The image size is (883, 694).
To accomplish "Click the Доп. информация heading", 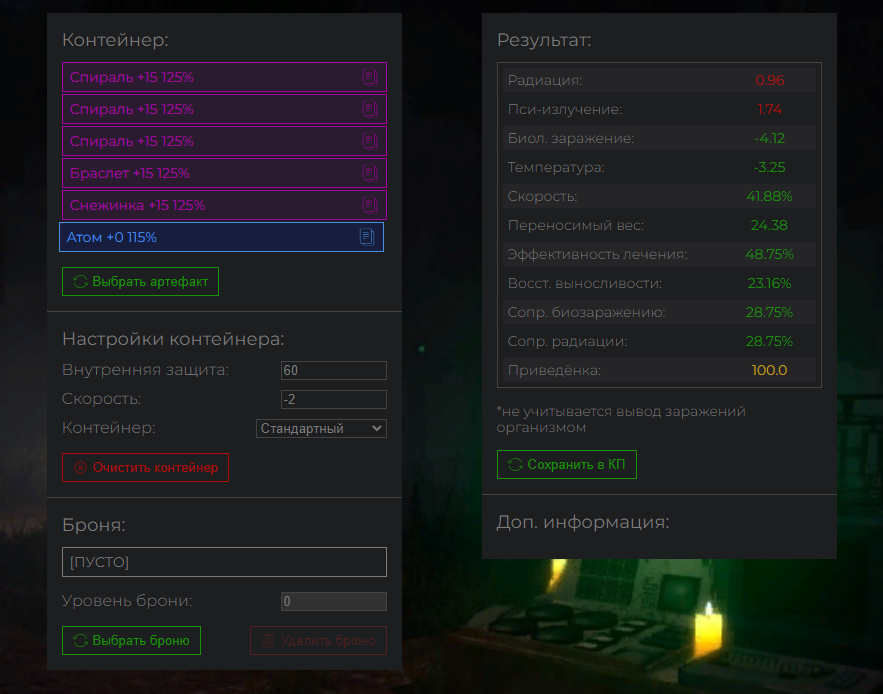I will (583, 522).
